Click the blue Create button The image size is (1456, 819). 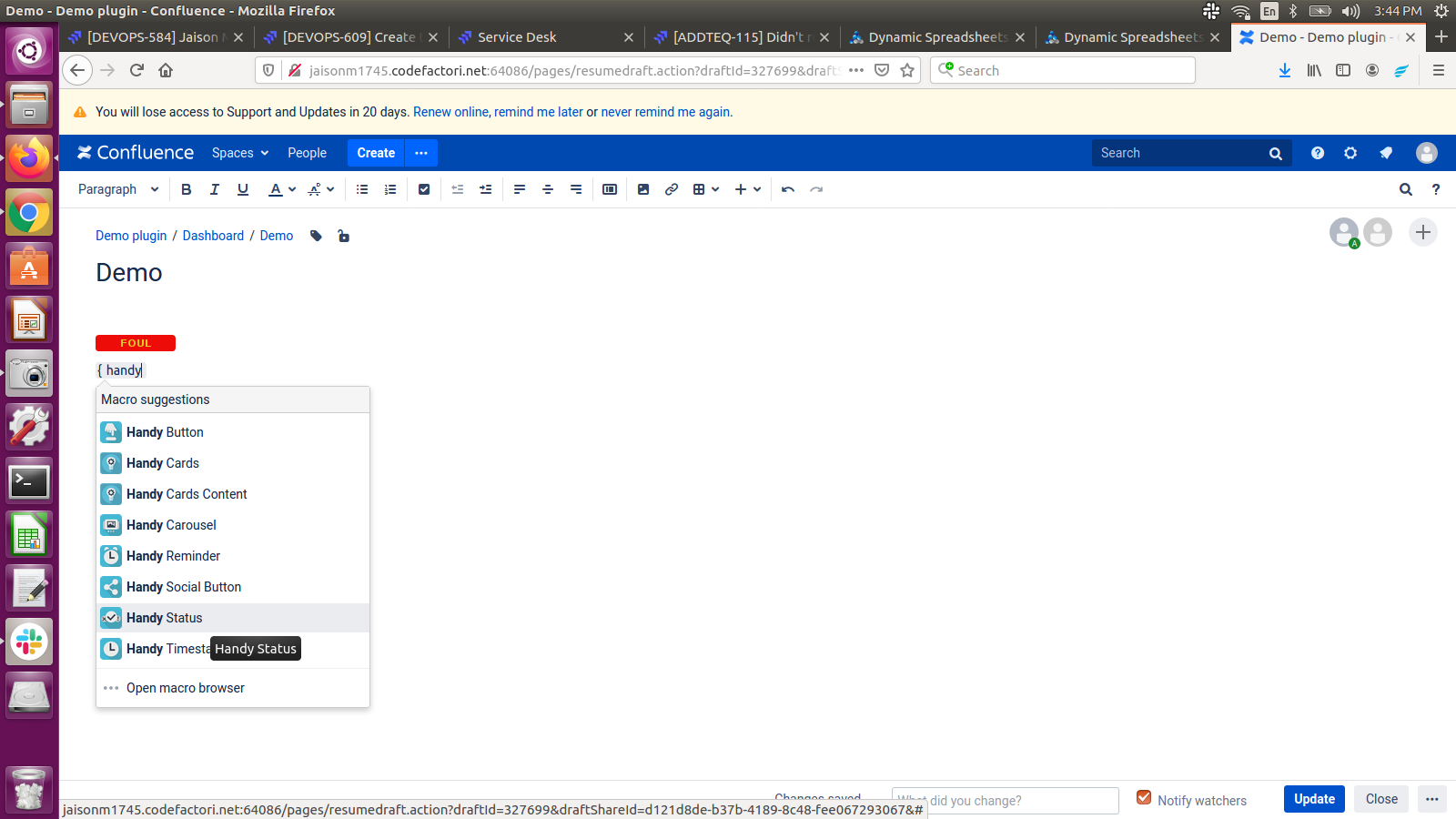click(x=376, y=153)
